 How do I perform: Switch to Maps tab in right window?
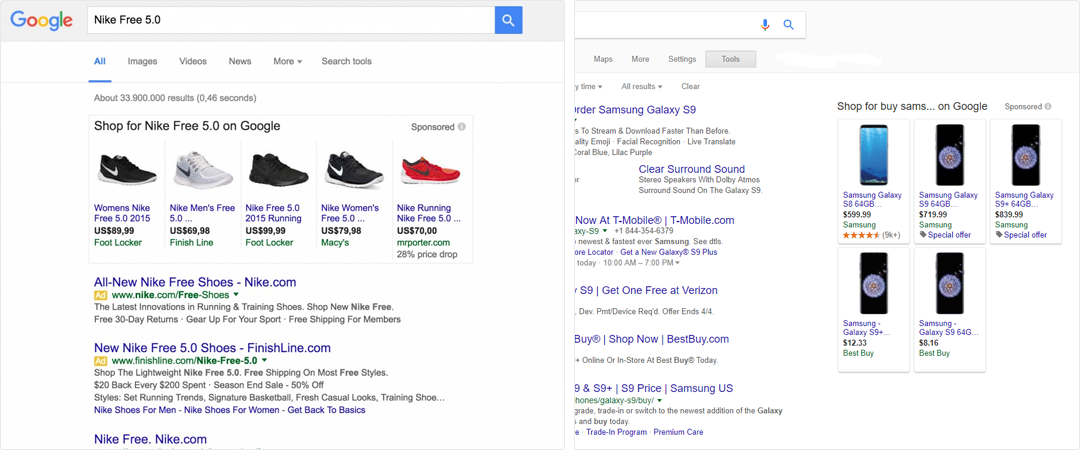(x=603, y=59)
